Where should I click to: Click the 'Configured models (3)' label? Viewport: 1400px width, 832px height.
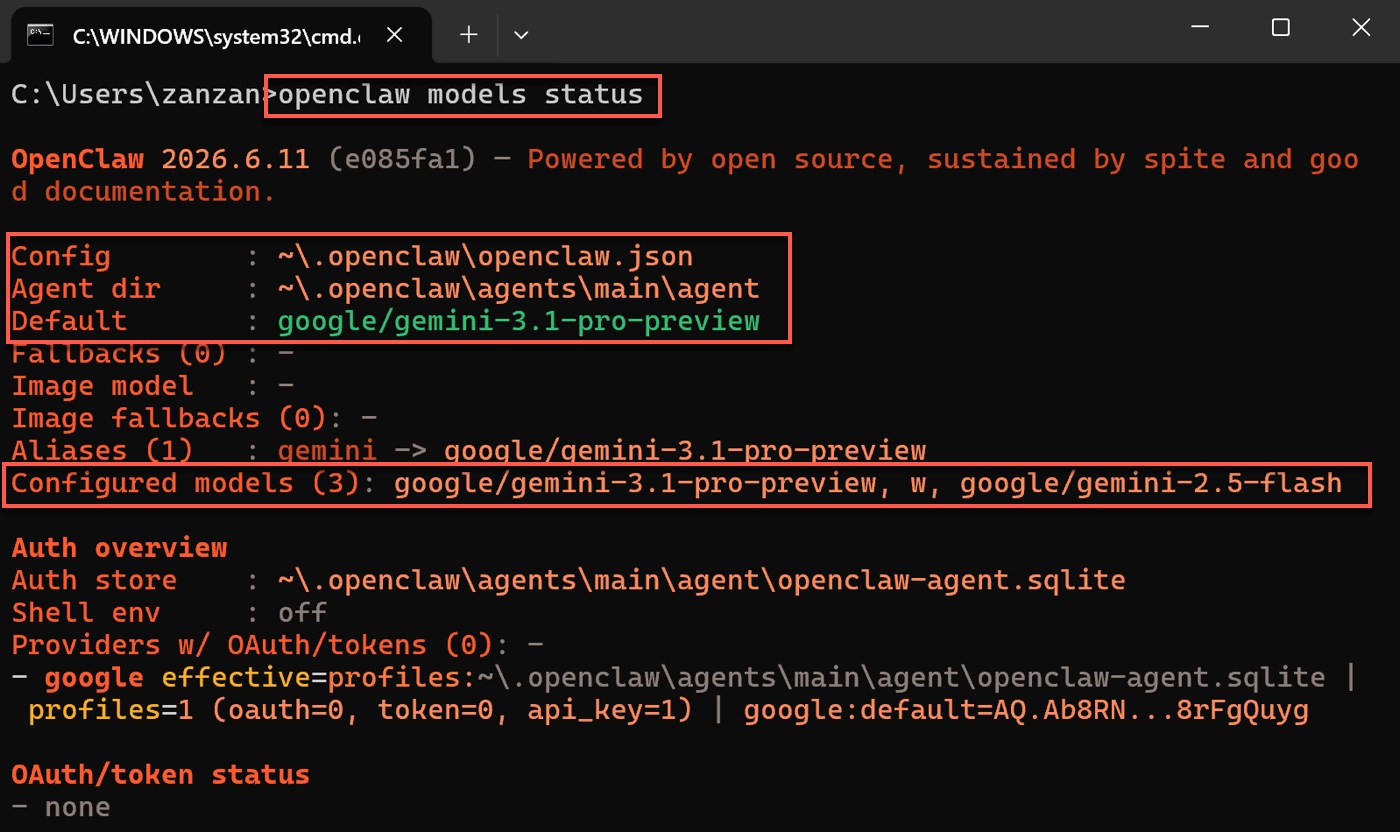click(186, 484)
